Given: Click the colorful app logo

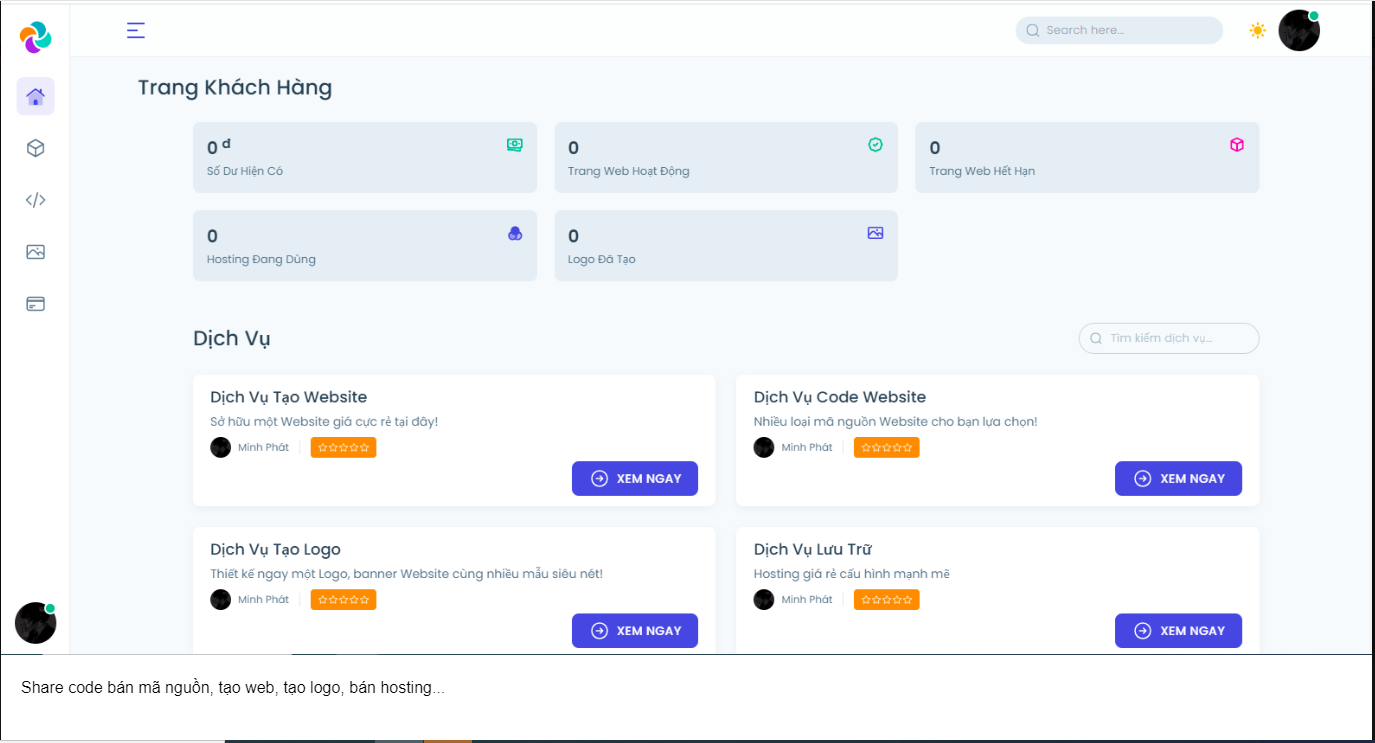Looking at the screenshot, I should (x=35, y=37).
